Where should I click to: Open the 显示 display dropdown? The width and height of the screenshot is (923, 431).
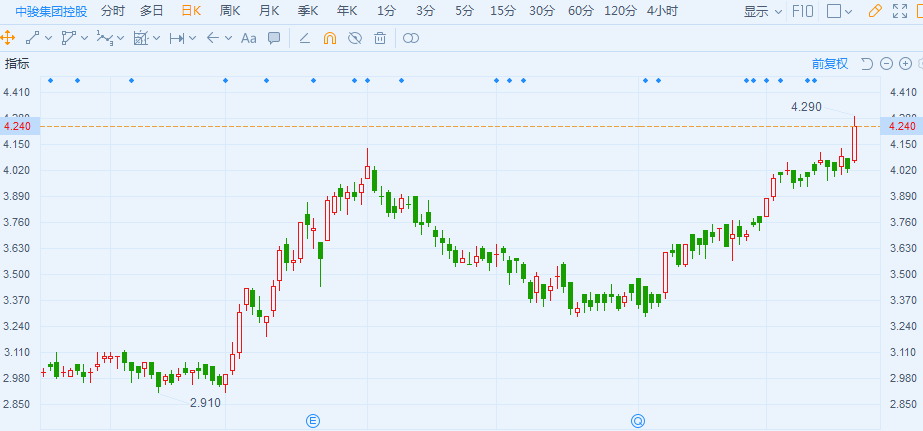pyautogui.click(x=763, y=11)
